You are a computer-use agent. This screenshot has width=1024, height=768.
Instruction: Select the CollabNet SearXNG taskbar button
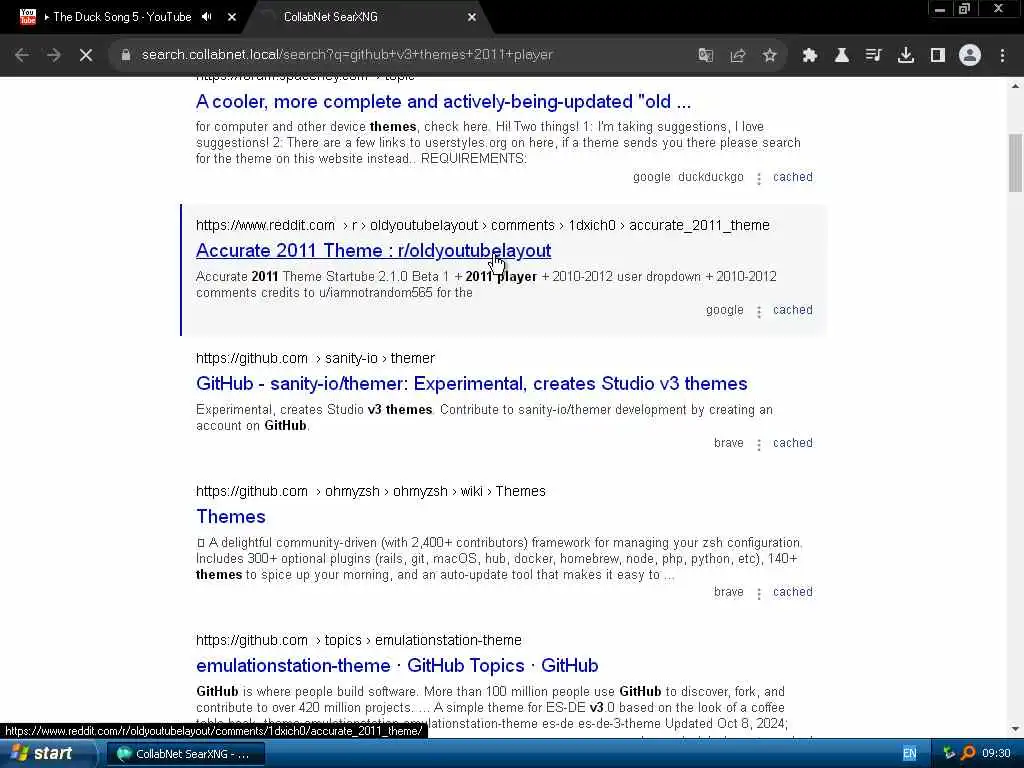coord(185,754)
